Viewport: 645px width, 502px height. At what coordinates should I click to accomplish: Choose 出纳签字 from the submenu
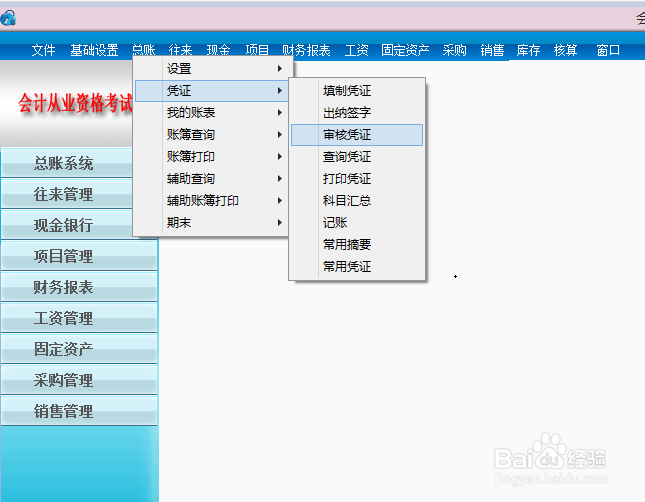357,112
